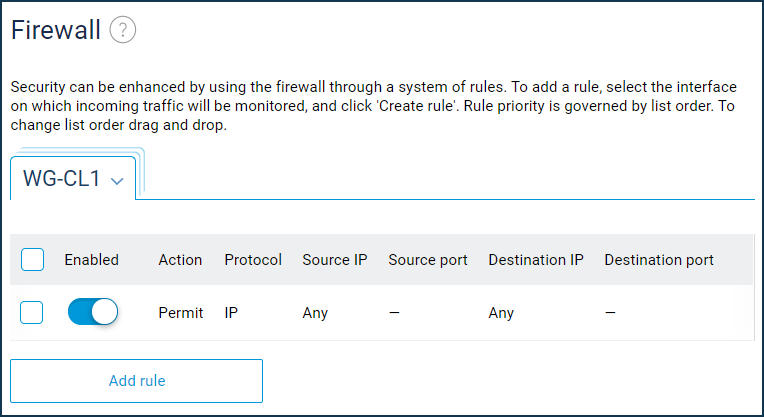
Task: Click the Source port column header
Action: tap(428, 260)
